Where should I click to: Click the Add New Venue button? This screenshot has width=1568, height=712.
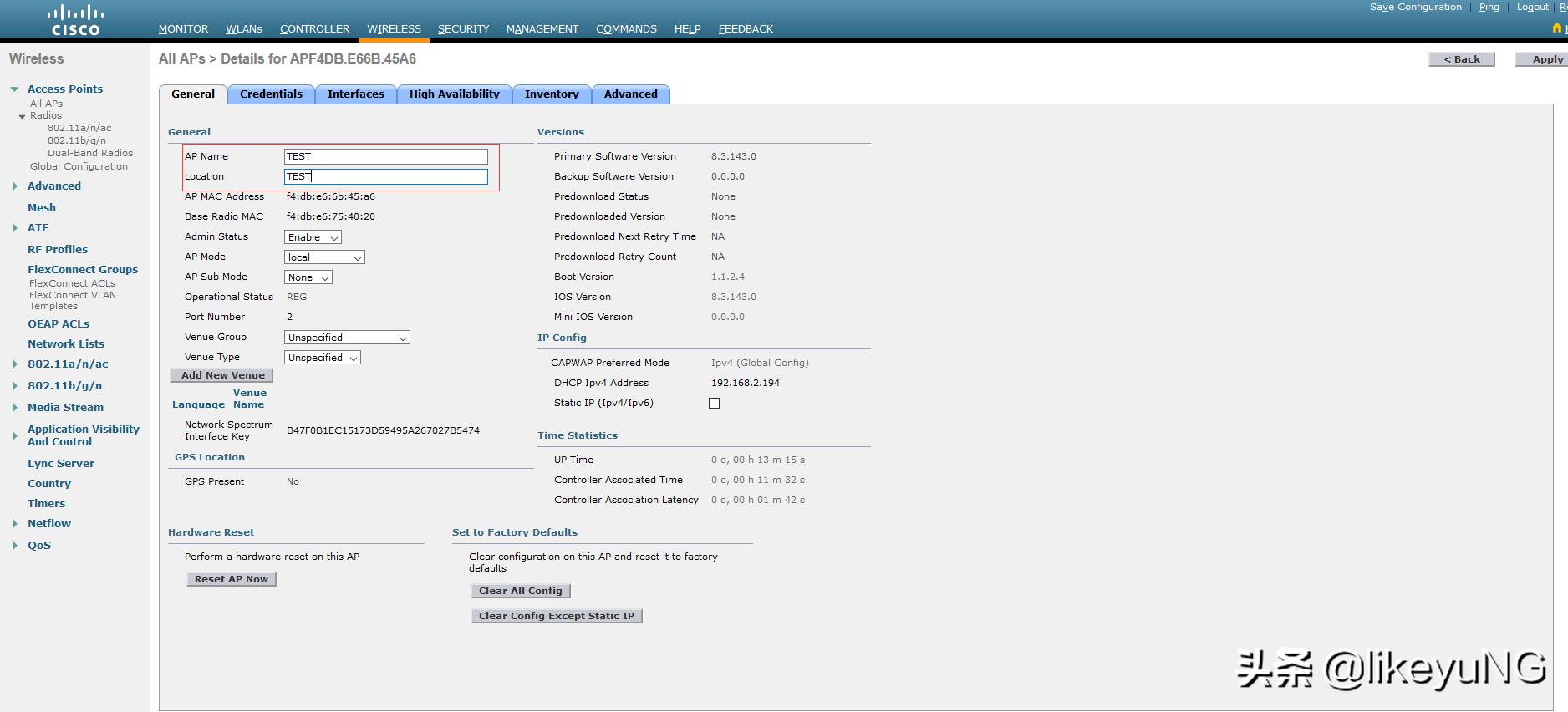222,375
